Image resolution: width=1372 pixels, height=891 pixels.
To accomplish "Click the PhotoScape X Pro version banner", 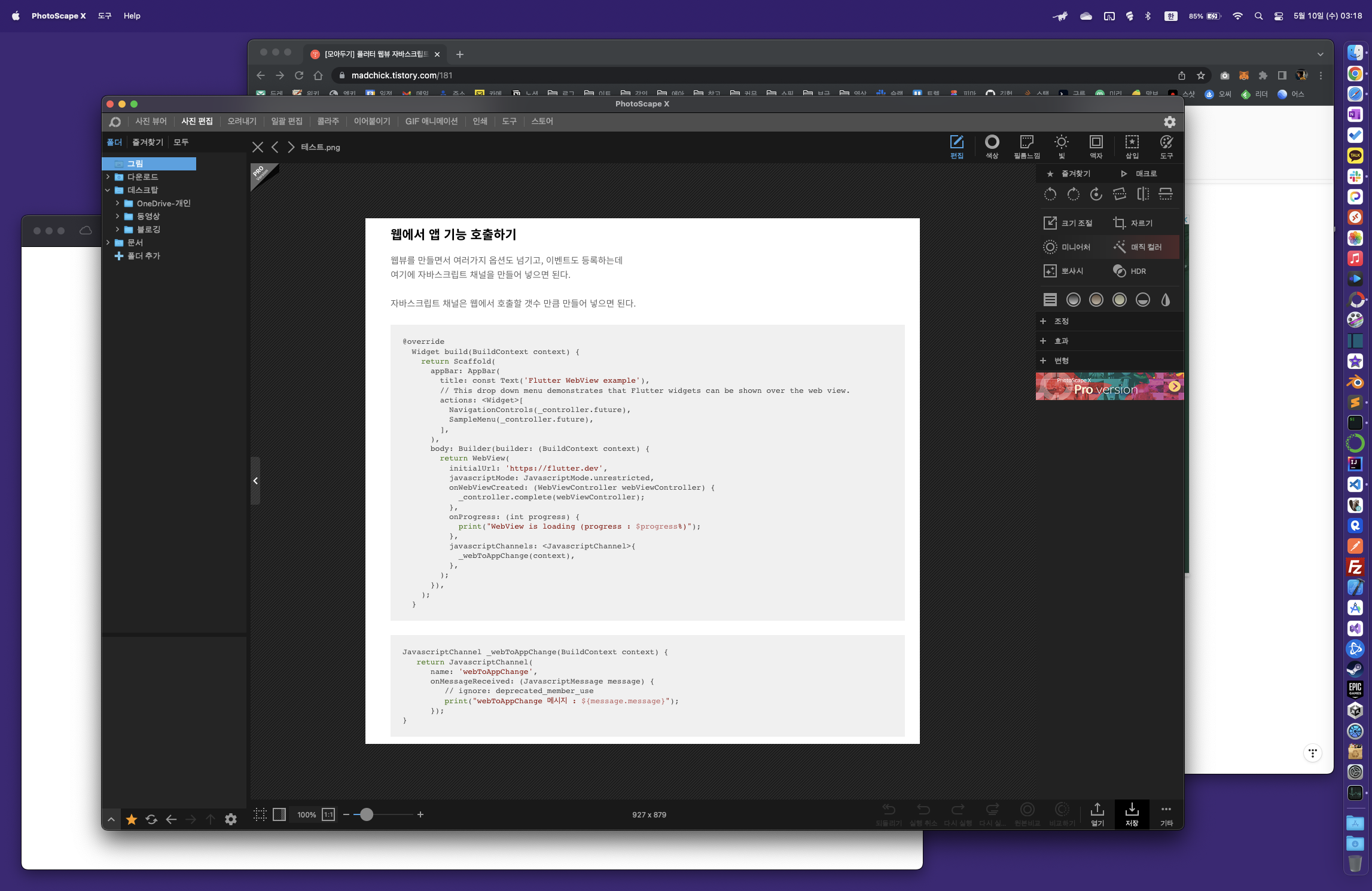I will [x=1109, y=386].
